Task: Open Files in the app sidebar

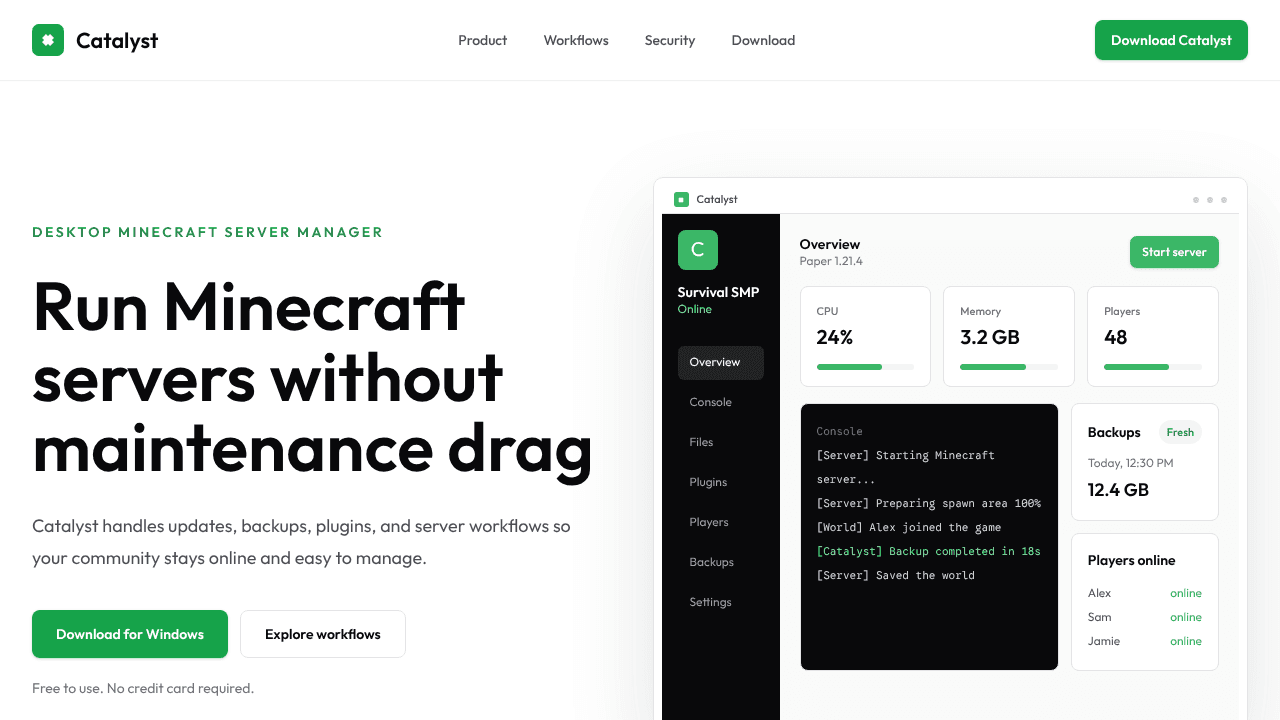Action: point(721,442)
